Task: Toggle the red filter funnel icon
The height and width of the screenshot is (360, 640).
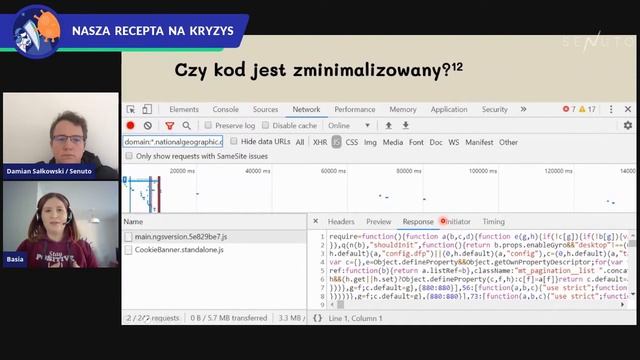Action: [x=170, y=126]
